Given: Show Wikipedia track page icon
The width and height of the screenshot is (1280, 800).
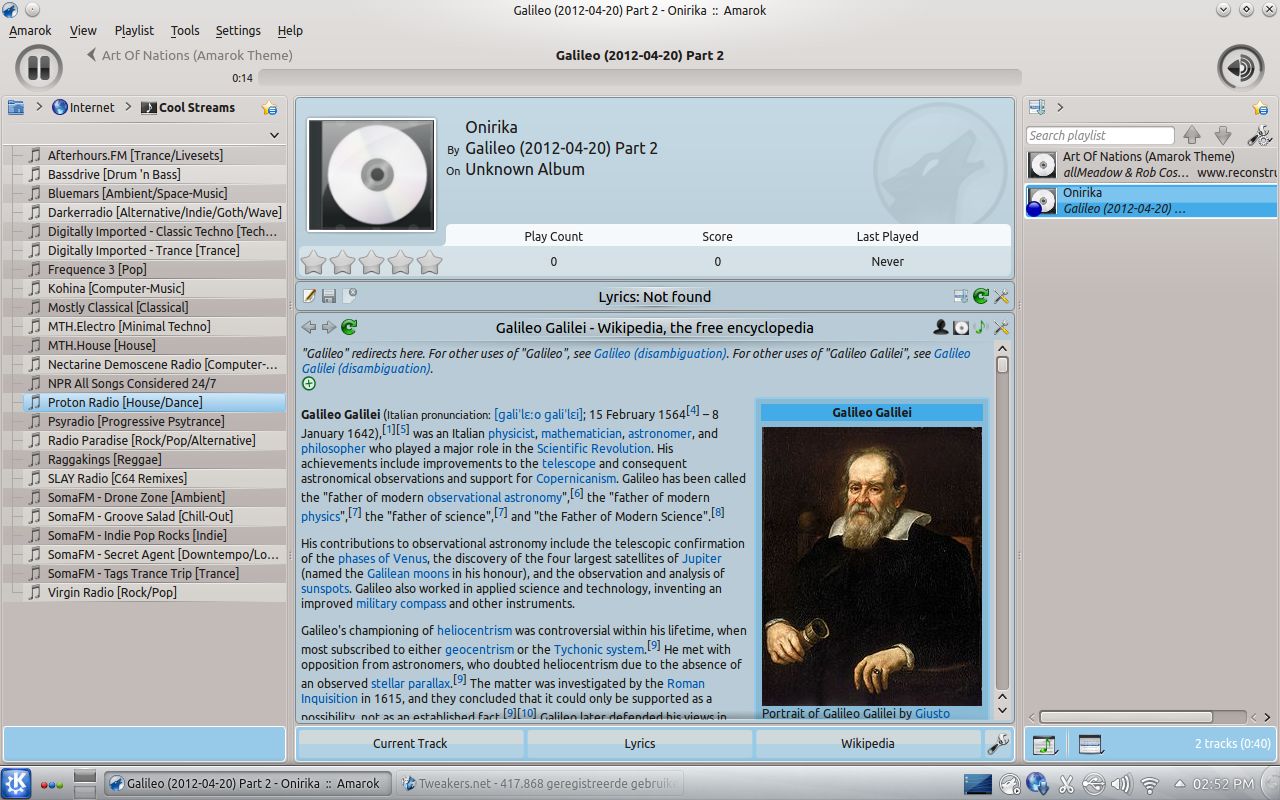Looking at the screenshot, I should click(x=981, y=327).
